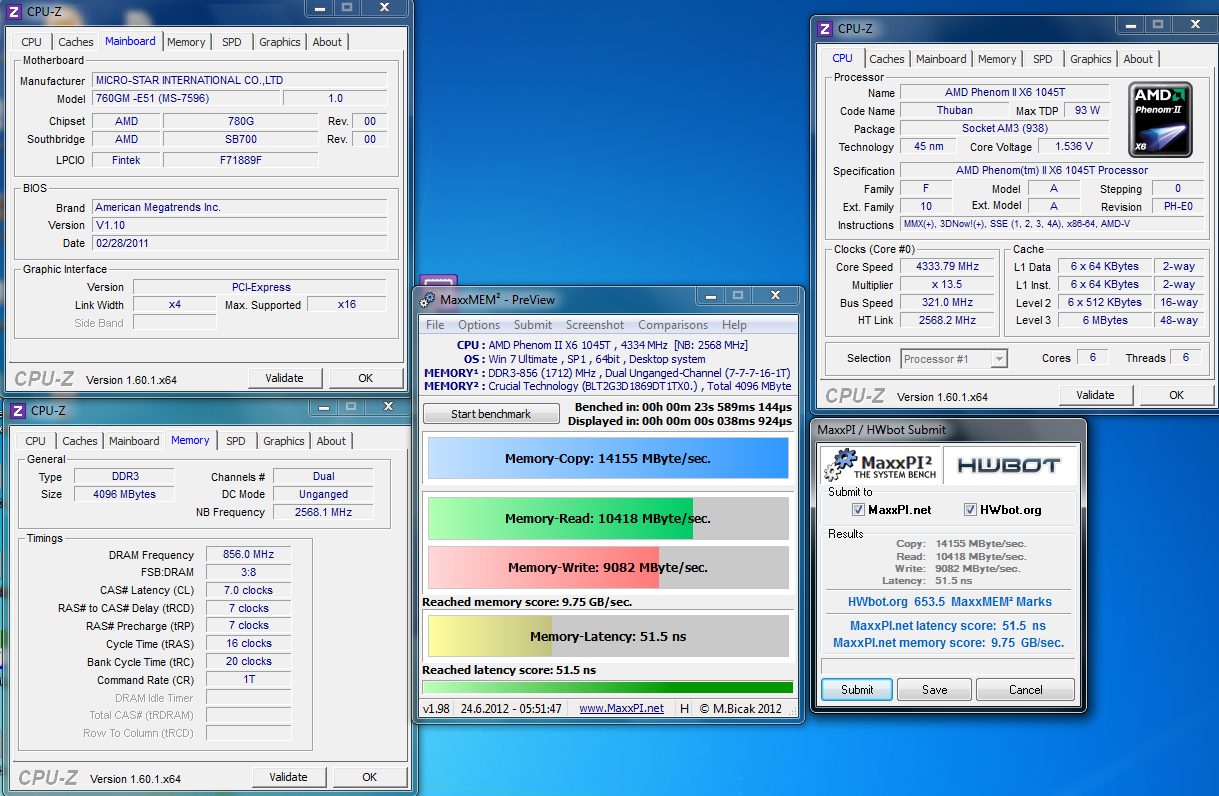Open the Options menu in MaxxMEM²
This screenshot has height=796, width=1219.
479,325
